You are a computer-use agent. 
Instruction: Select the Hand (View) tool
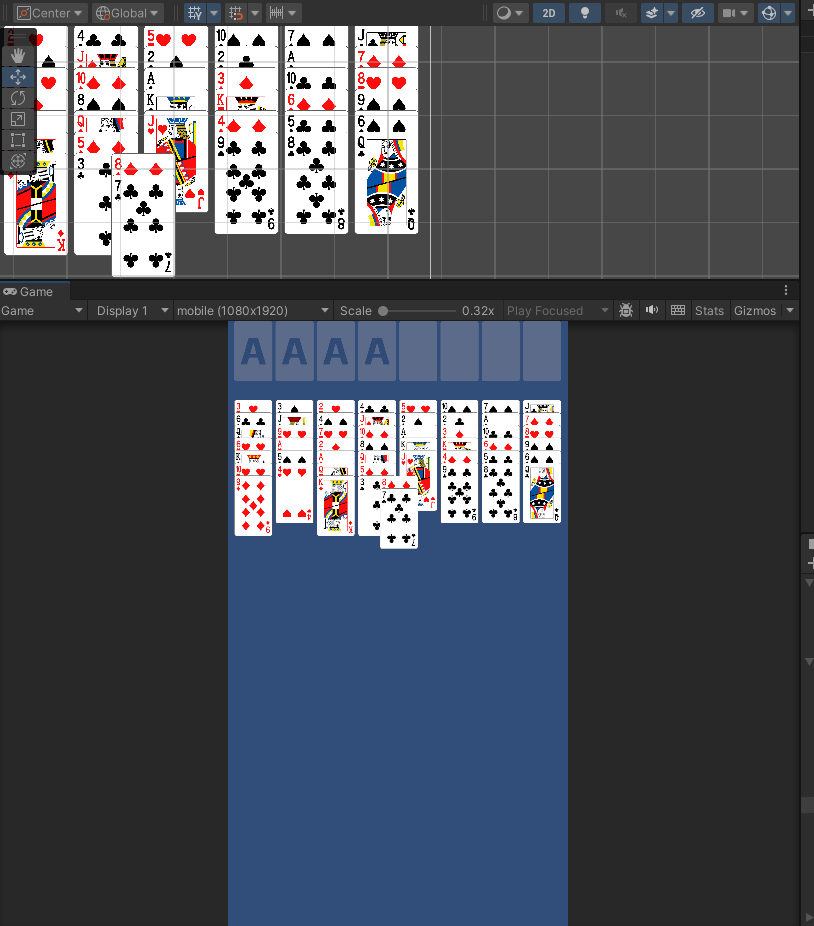pyautogui.click(x=18, y=56)
